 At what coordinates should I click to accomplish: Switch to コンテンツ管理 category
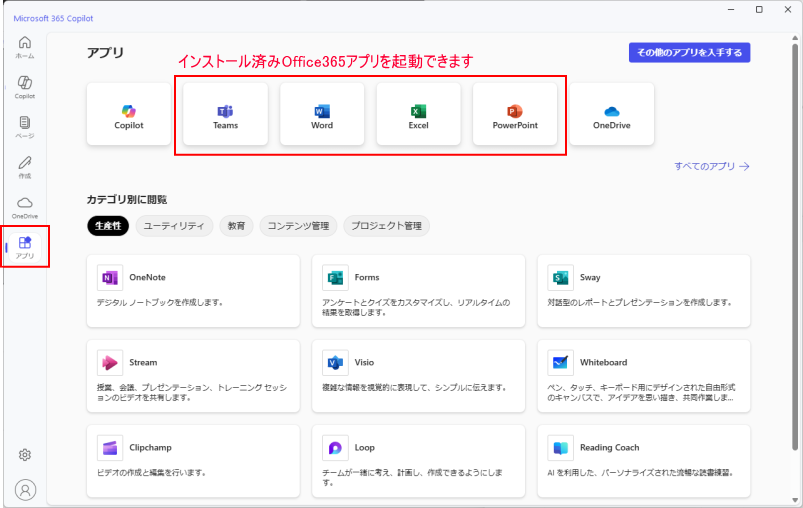(x=298, y=226)
